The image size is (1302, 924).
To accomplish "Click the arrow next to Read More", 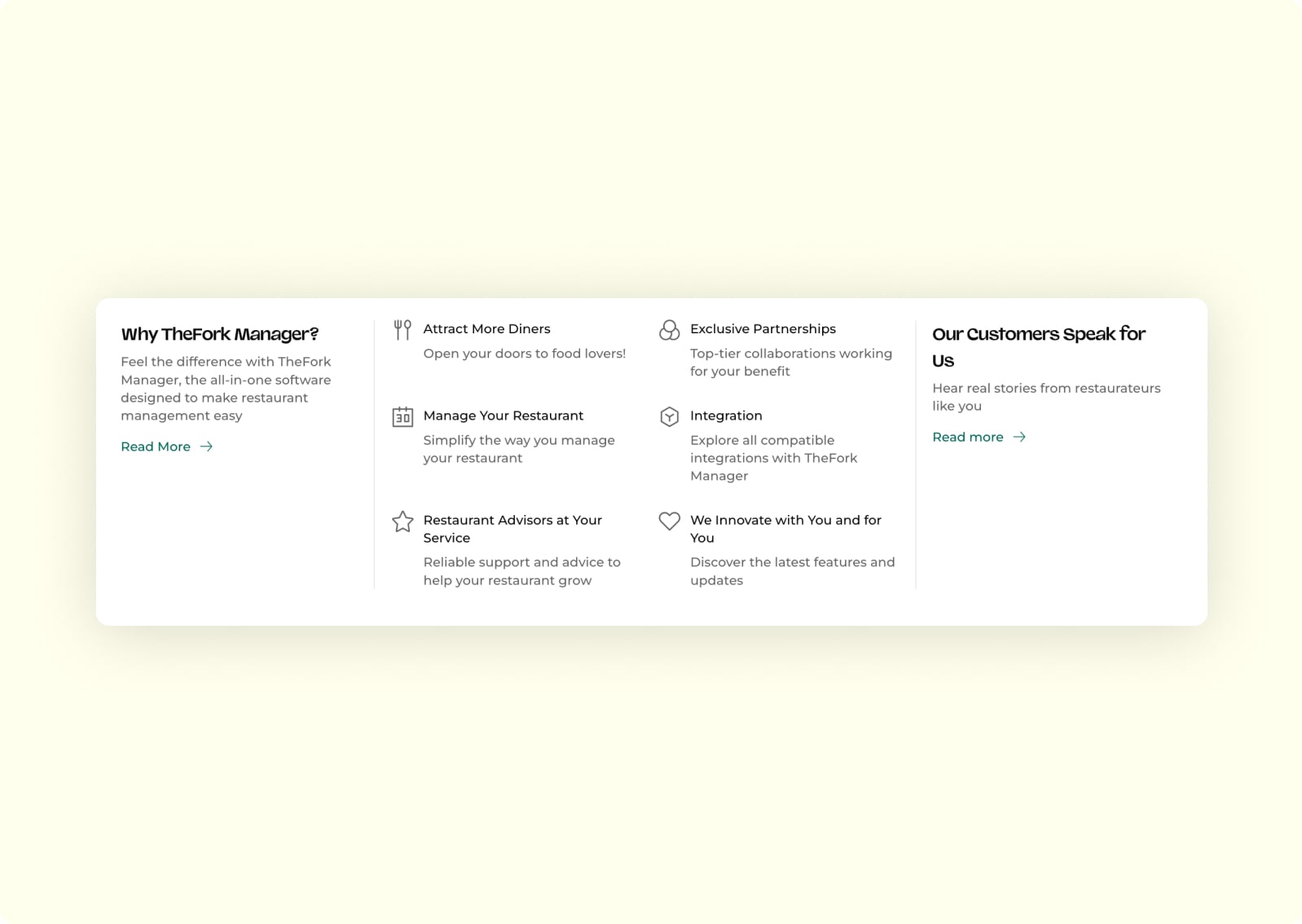I will point(206,447).
